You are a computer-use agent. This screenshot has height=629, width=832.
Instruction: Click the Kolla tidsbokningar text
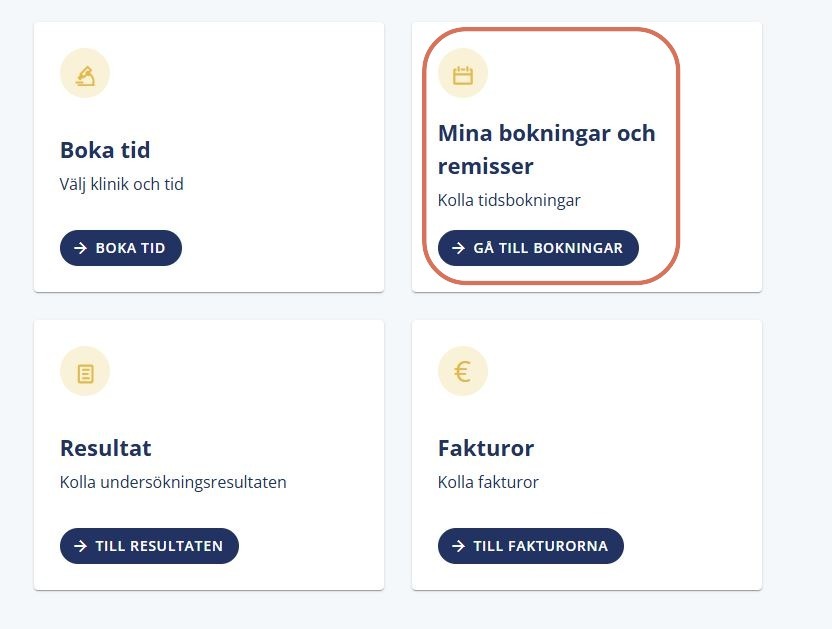pos(509,200)
